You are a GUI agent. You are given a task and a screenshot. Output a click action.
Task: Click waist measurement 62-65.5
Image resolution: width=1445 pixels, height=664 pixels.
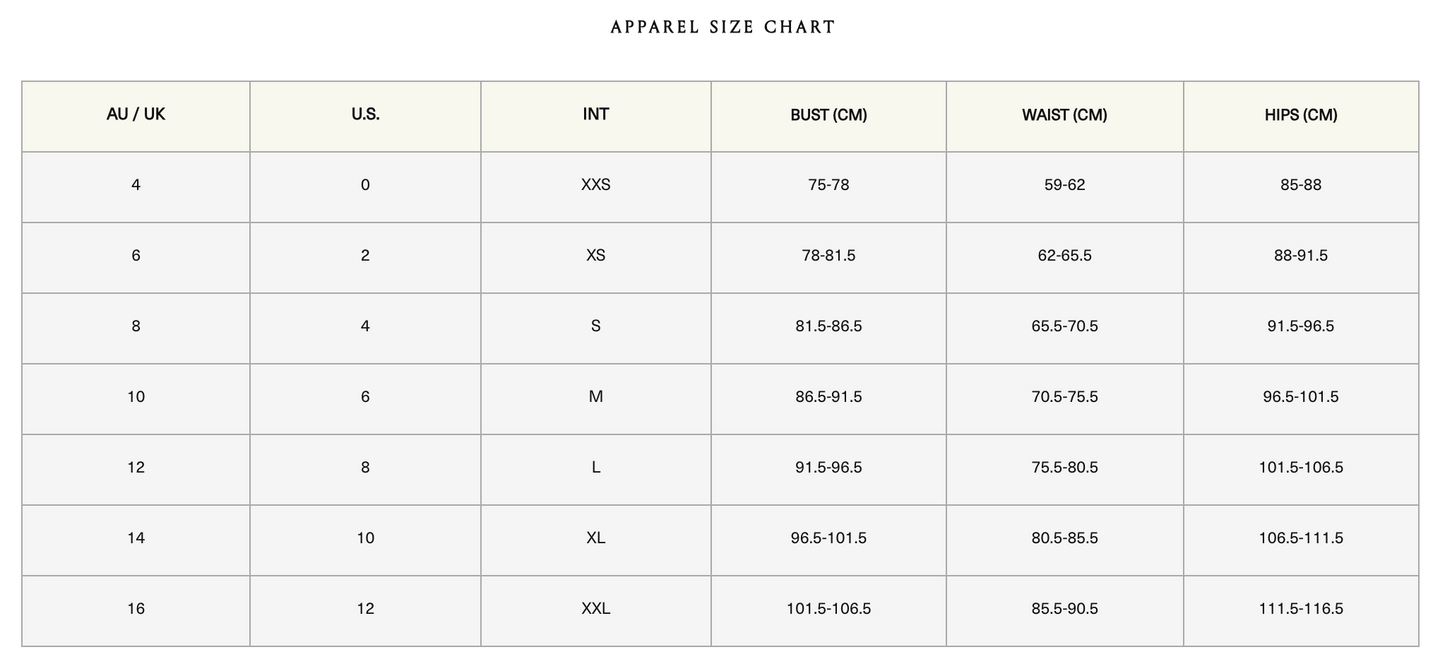pyautogui.click(x=1064, y=256)
